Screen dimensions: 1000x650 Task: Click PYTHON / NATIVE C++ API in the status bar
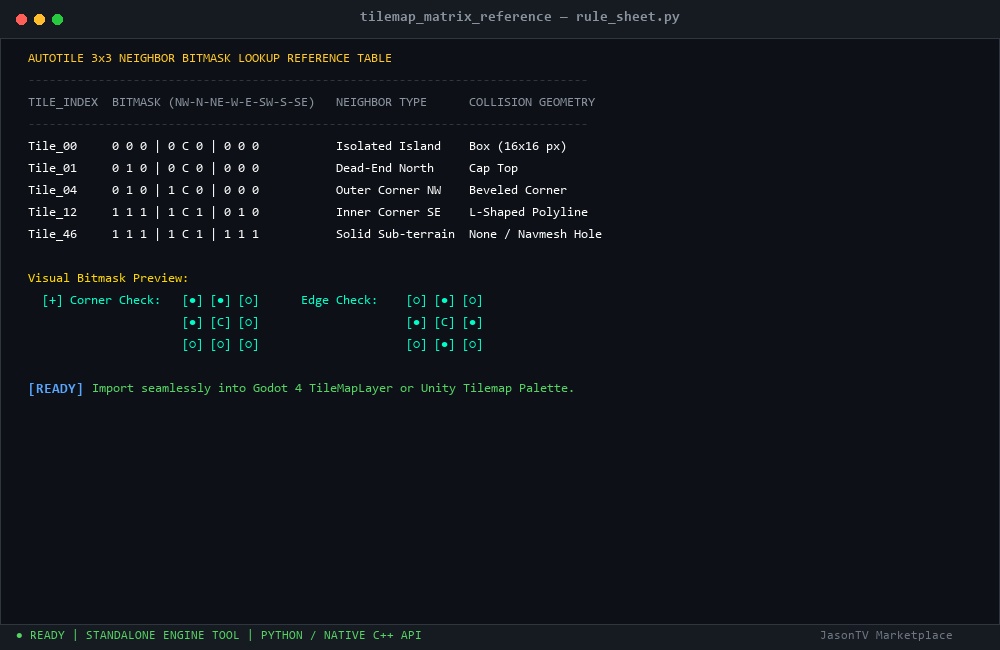pos(341,635)
